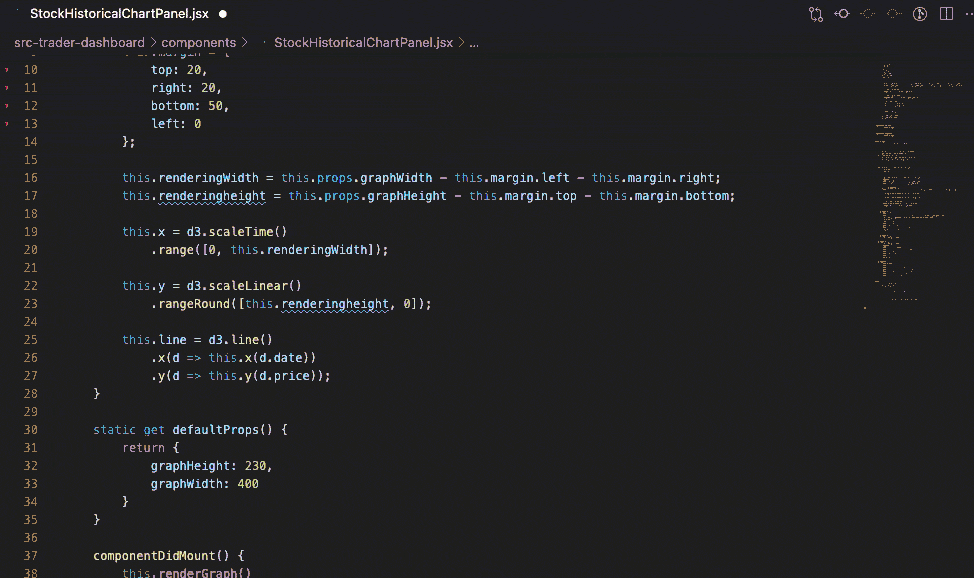Click the Open Changes arrow-circle icon
Viewport: 974px width, 578px height.
click(x=842, y=14)
